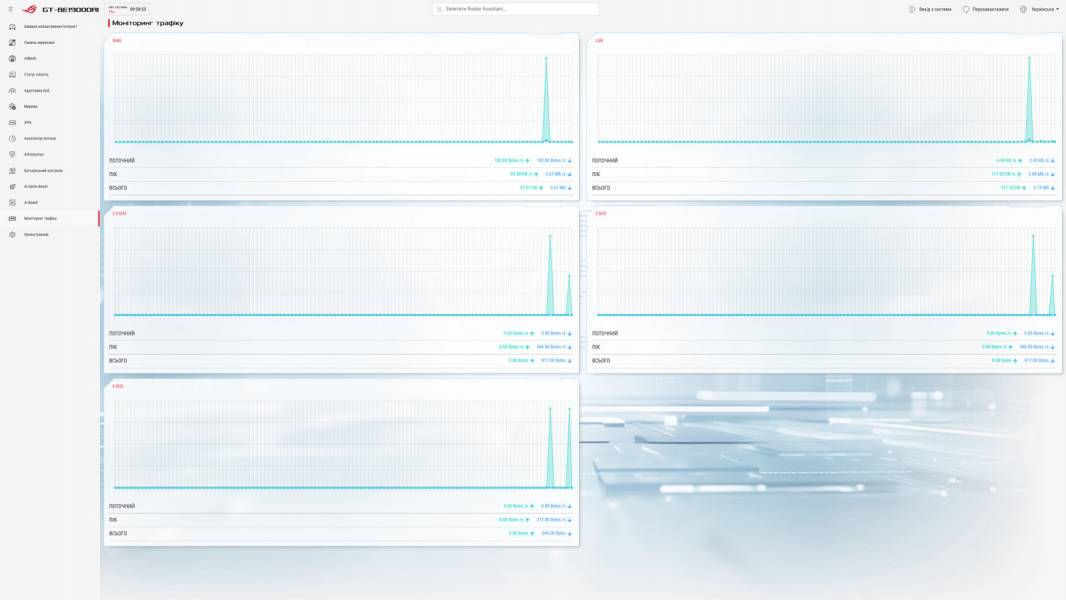Click the globe language icon
1066x600 pixels.
coord(1023,10)
